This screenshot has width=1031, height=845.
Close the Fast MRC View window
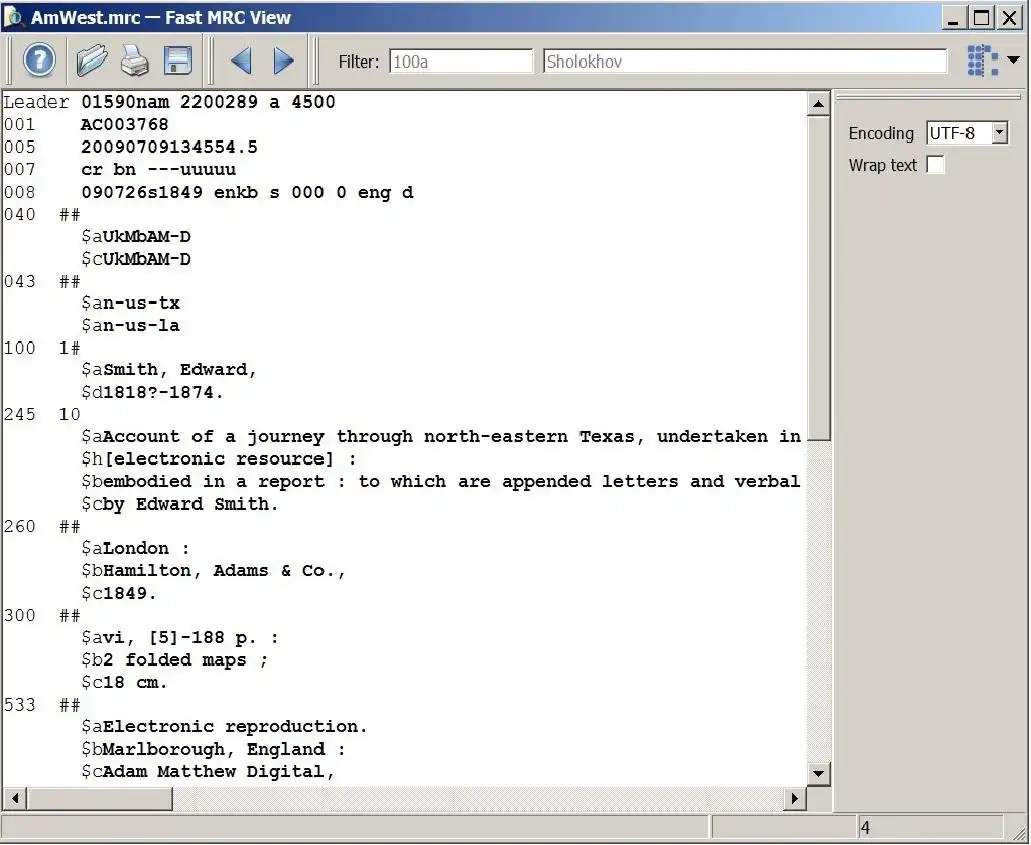click(x=1009, y=18)
